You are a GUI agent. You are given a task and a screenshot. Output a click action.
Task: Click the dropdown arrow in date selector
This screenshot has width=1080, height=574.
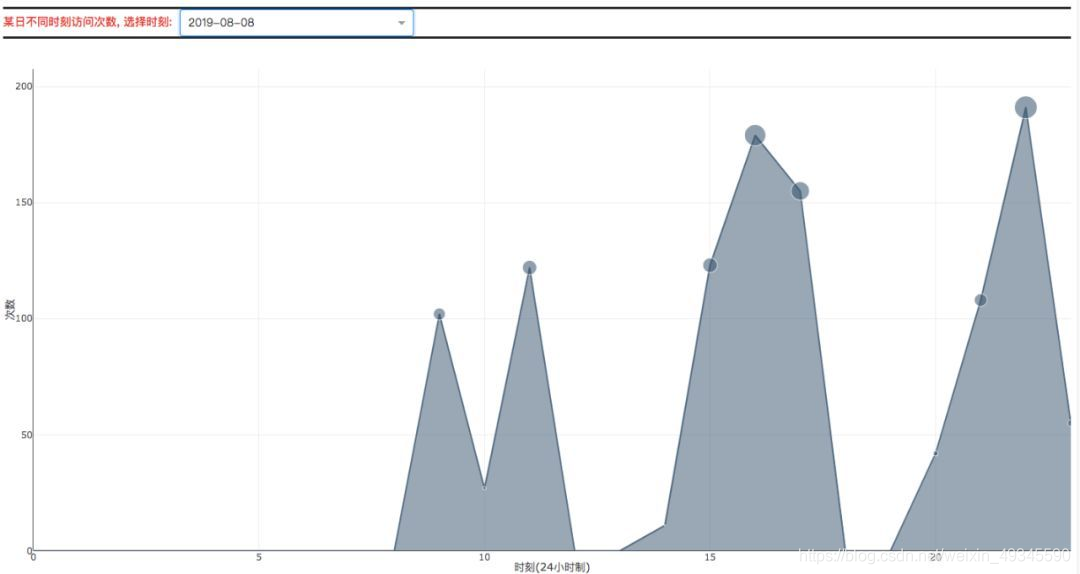(x=401, y=23)
